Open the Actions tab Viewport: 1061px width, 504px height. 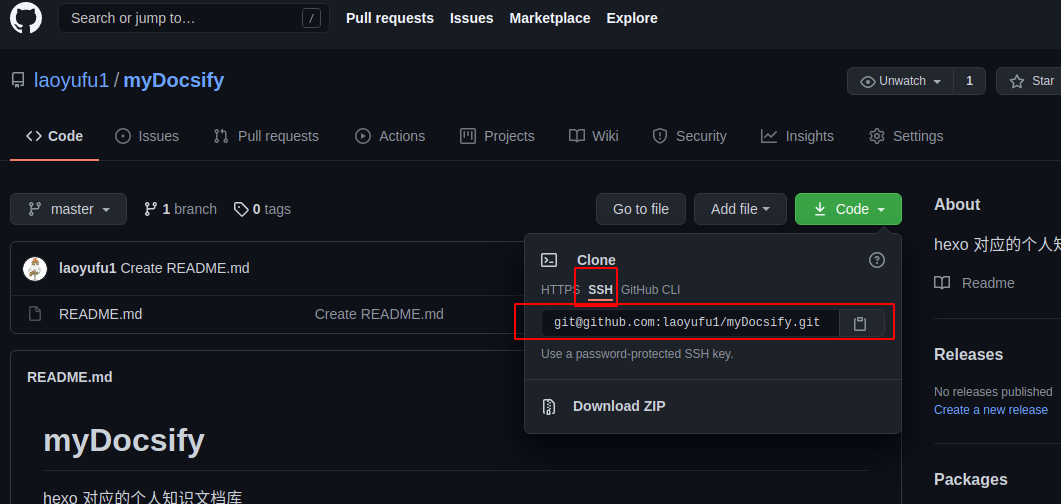390,136
